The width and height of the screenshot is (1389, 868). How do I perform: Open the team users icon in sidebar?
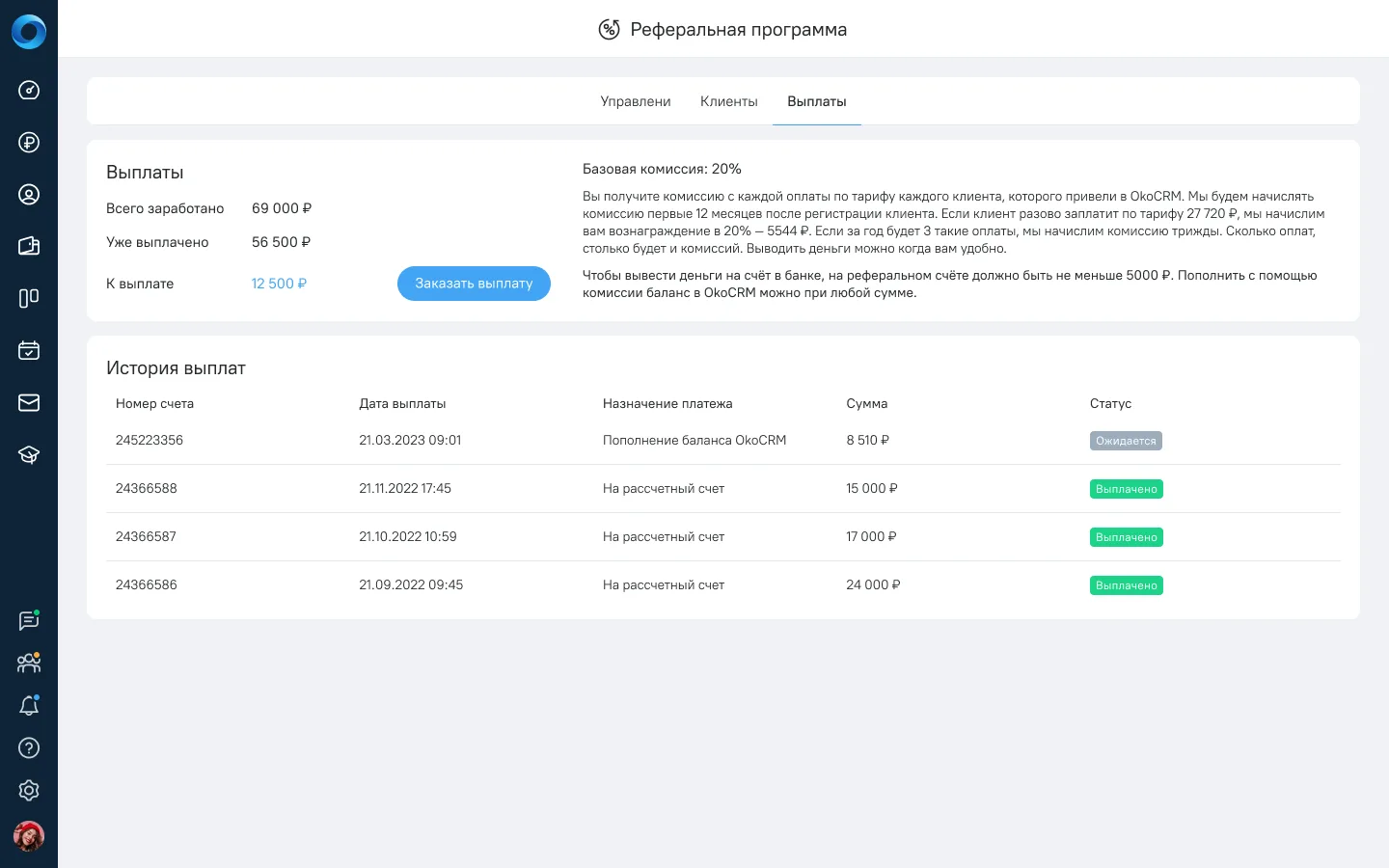(29, 664)
